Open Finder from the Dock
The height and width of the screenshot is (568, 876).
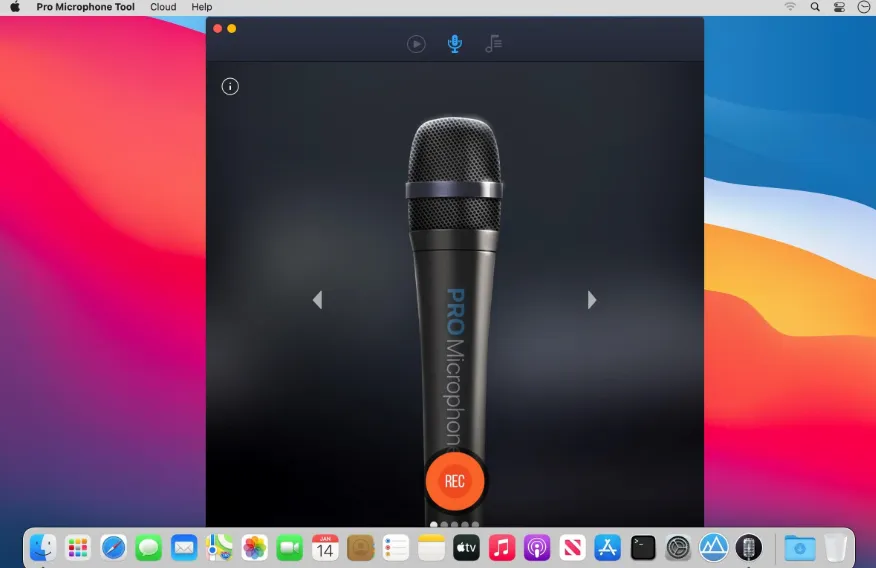(x=43, y=547)
